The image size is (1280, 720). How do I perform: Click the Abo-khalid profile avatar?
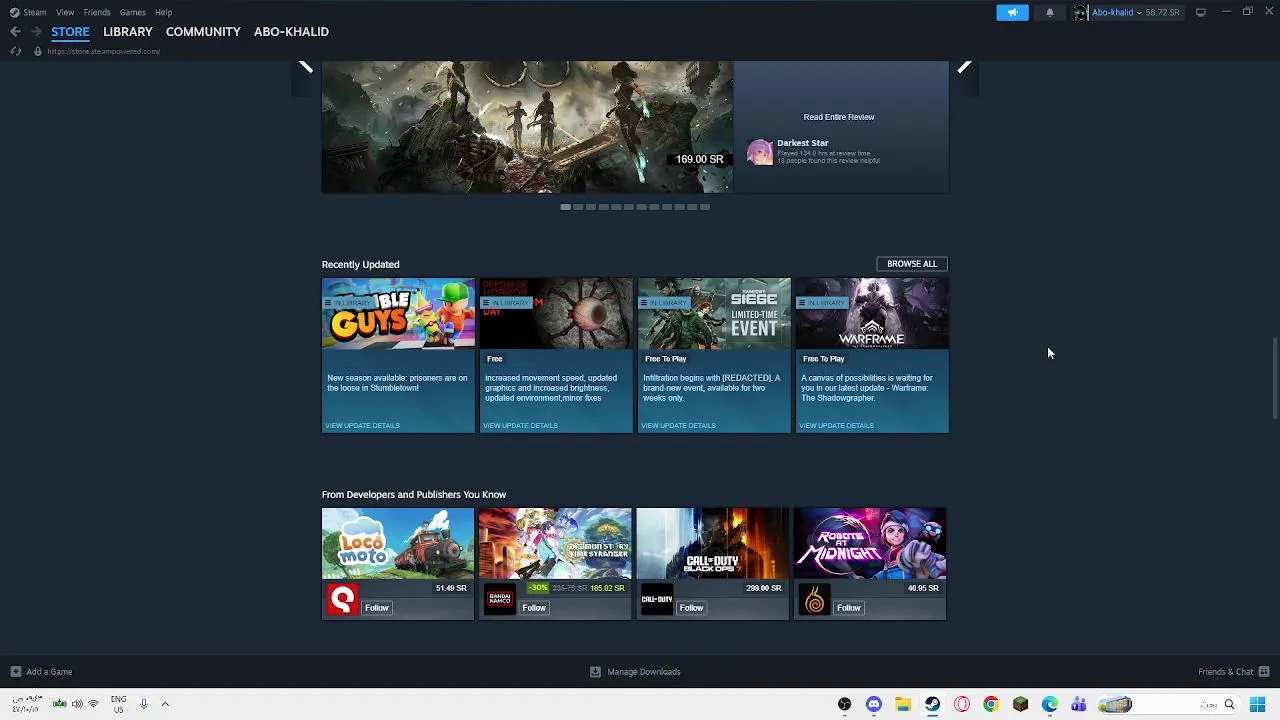tap(1080, 12)
